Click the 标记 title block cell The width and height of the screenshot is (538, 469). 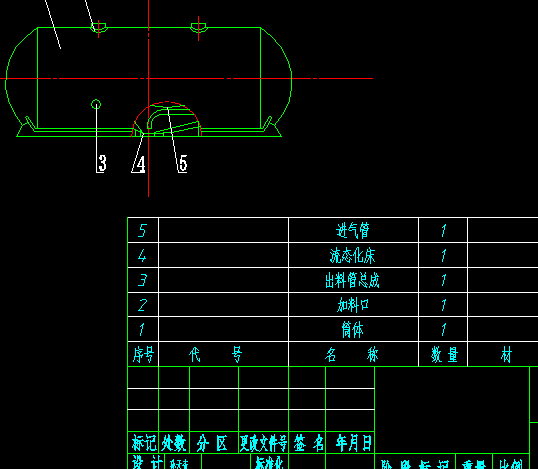[x=143, y=443]
